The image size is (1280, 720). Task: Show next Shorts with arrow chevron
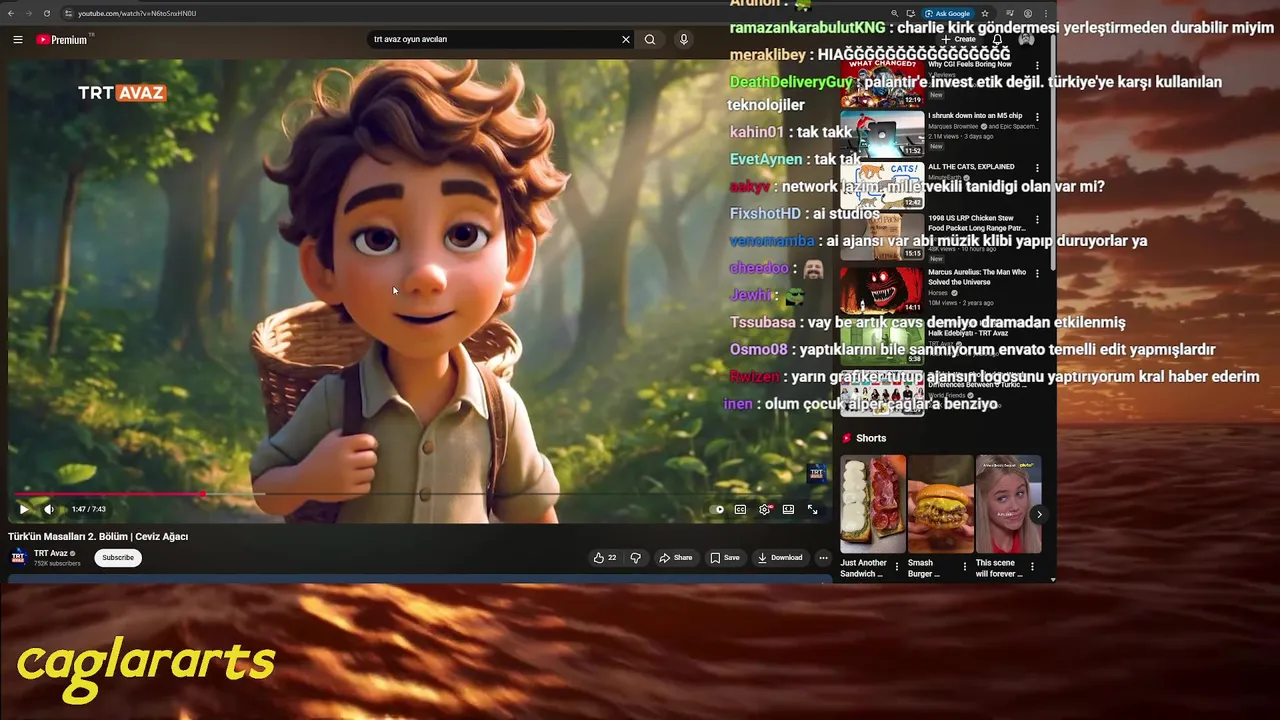1039,514
